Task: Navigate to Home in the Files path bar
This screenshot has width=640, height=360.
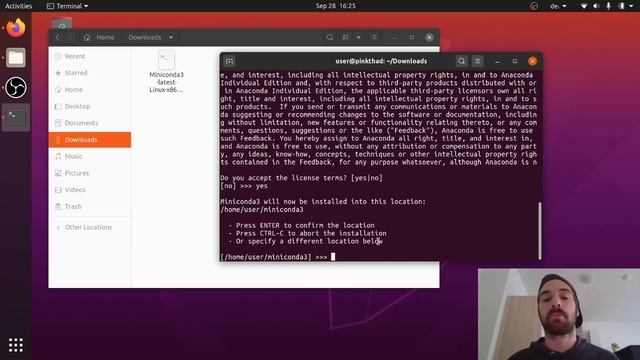Action: click(x=100, y=37)
